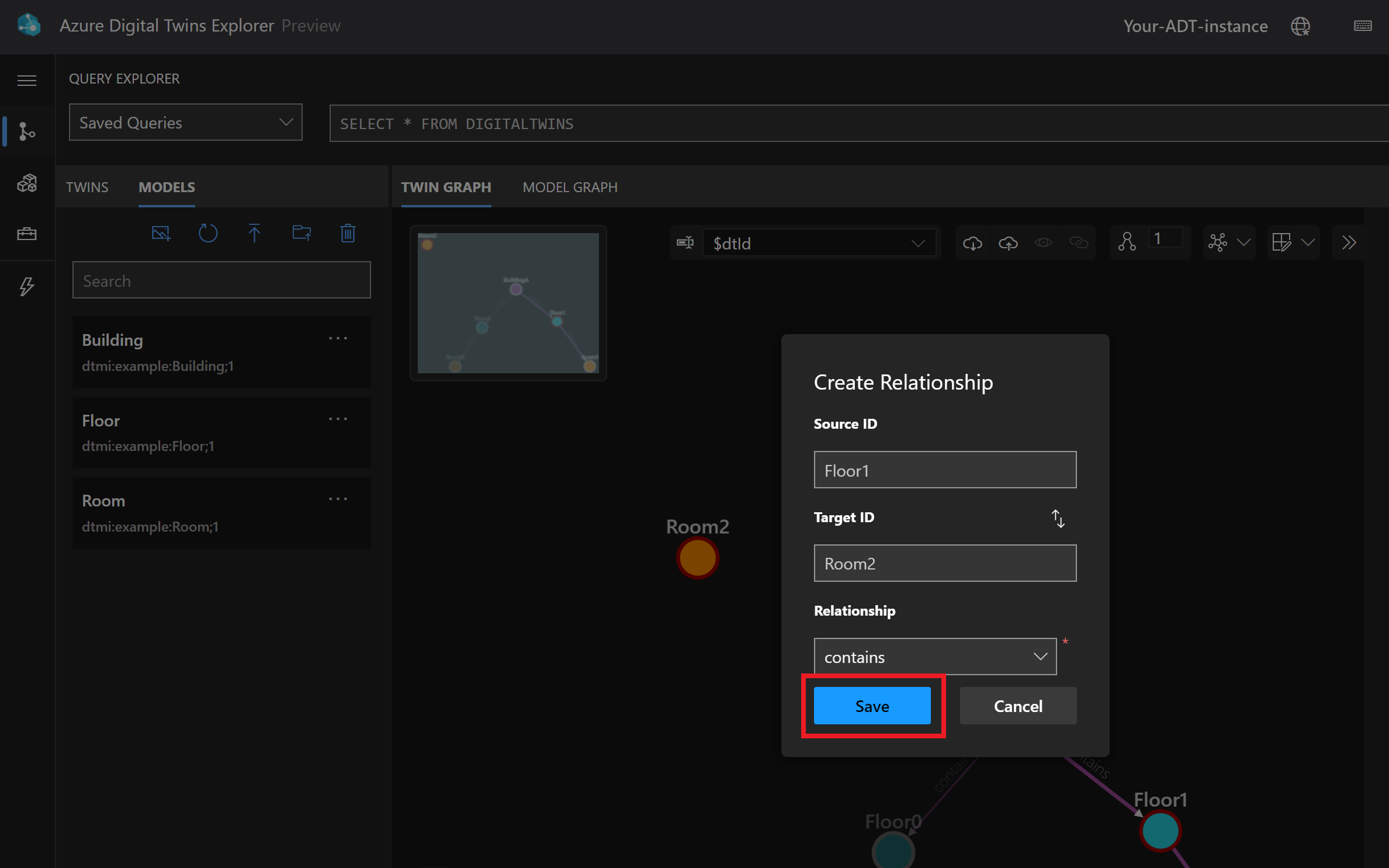Select the Building model entry
This screenshot has height=868, width=1389.
(221, 352)
